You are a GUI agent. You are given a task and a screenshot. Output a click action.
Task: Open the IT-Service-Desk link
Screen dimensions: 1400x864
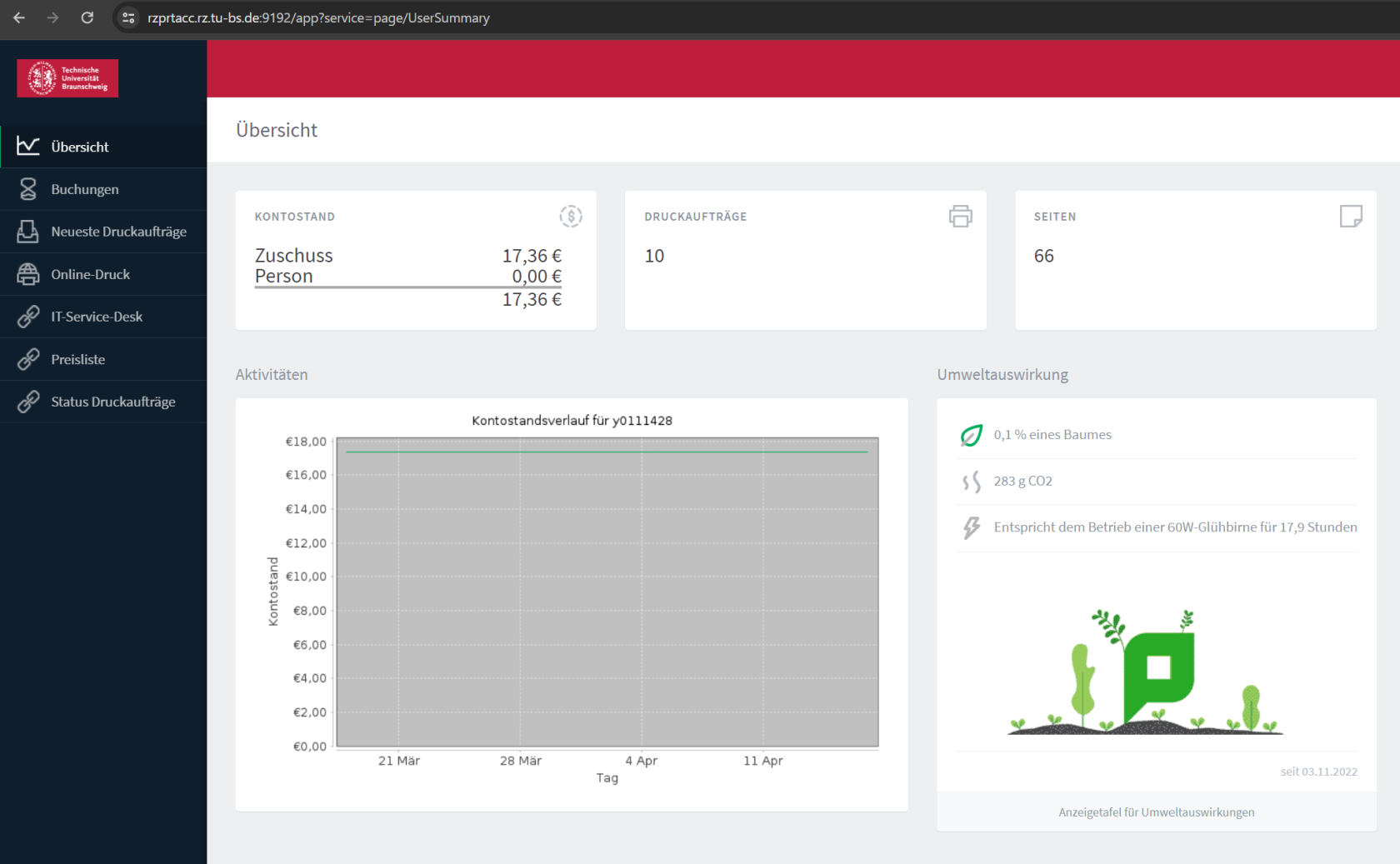(103, 317)
